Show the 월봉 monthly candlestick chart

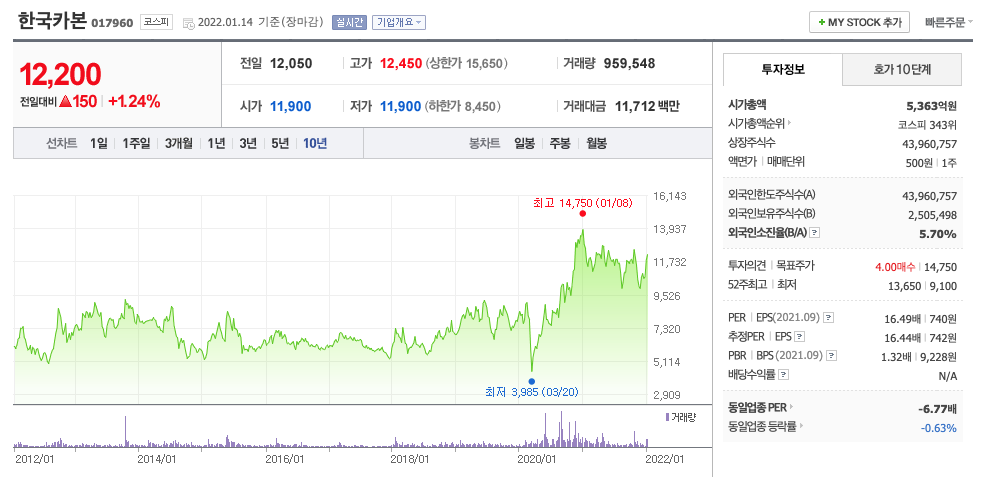pyautogui.click(x=596, y=143)
